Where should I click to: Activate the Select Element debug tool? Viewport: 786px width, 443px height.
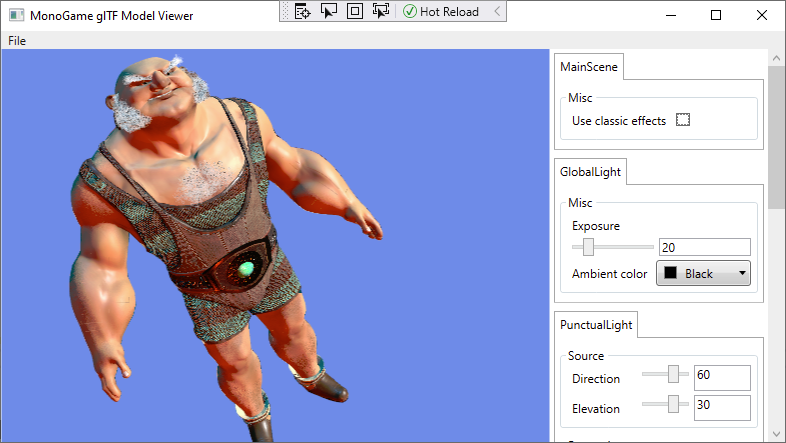tap(329, 11)
